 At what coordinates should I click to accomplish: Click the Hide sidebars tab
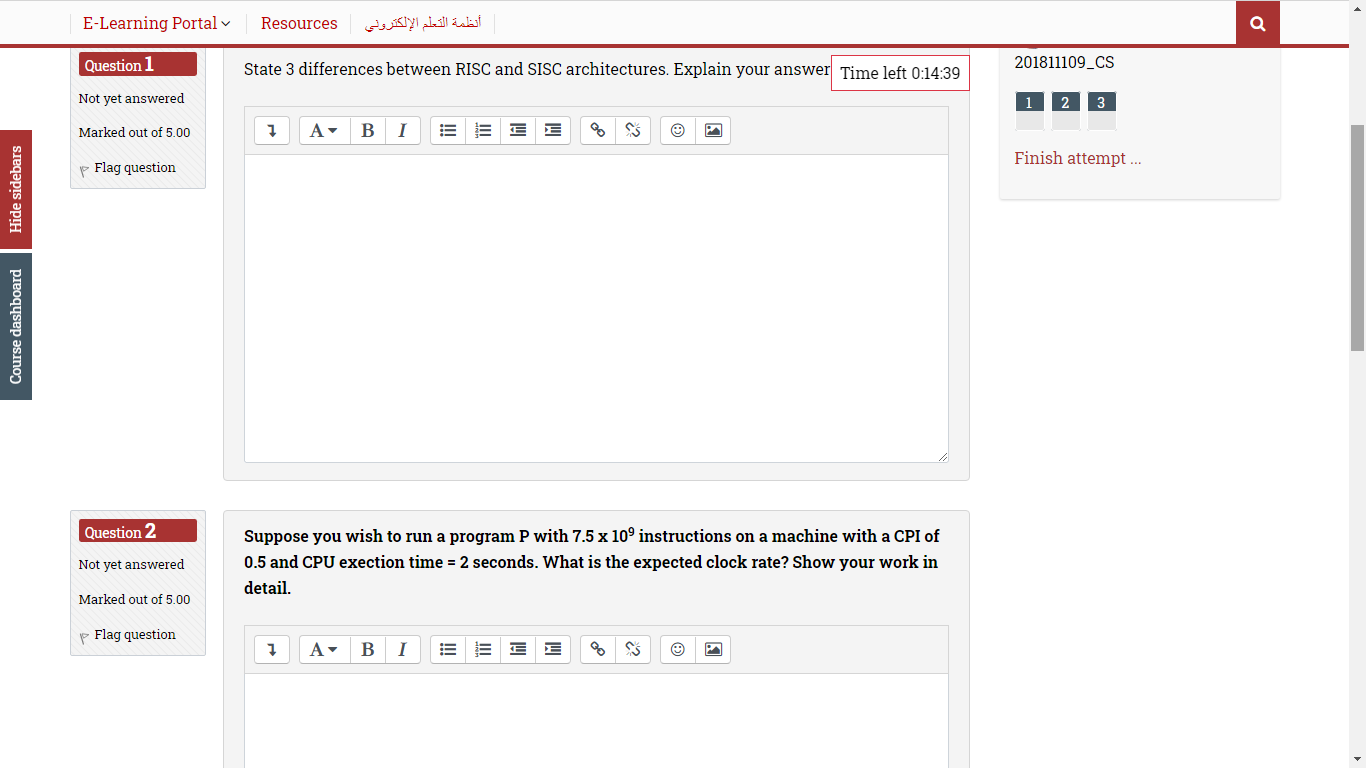[x=16, y=189]
